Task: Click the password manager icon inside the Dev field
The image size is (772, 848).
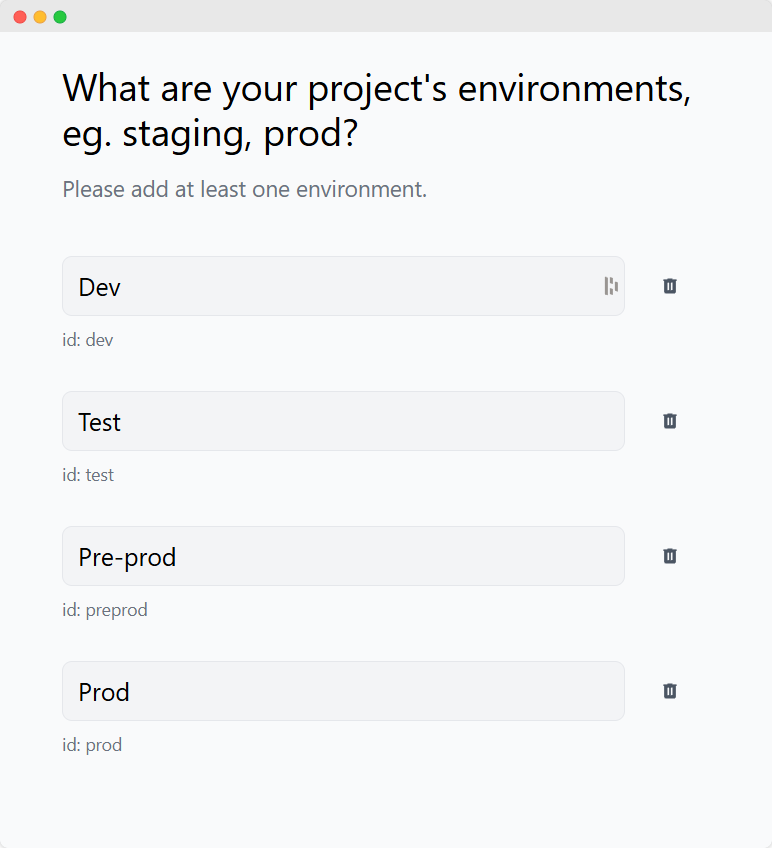Action: pos(611,286)
